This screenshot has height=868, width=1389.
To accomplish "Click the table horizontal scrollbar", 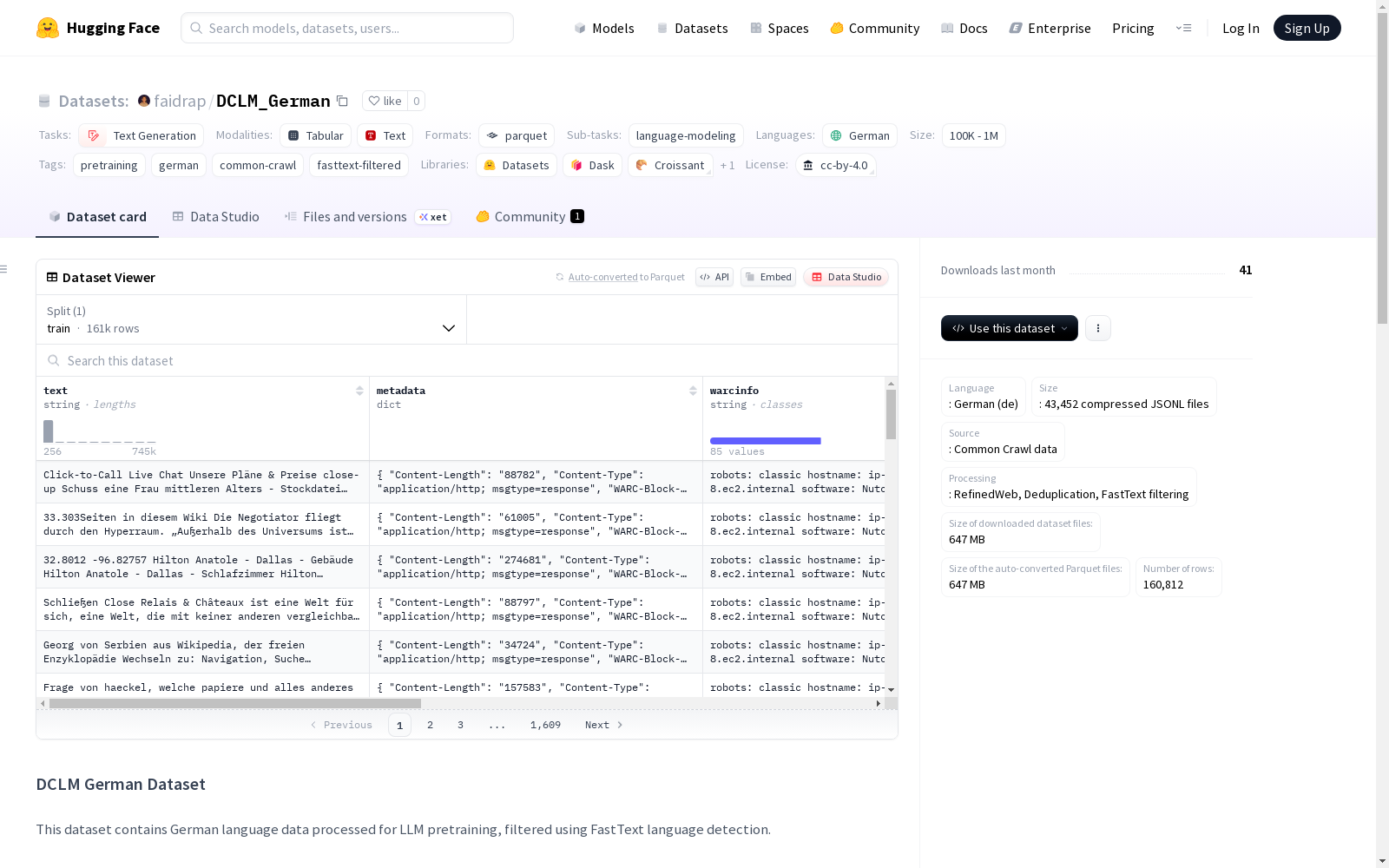I will [x=235, y=703].
